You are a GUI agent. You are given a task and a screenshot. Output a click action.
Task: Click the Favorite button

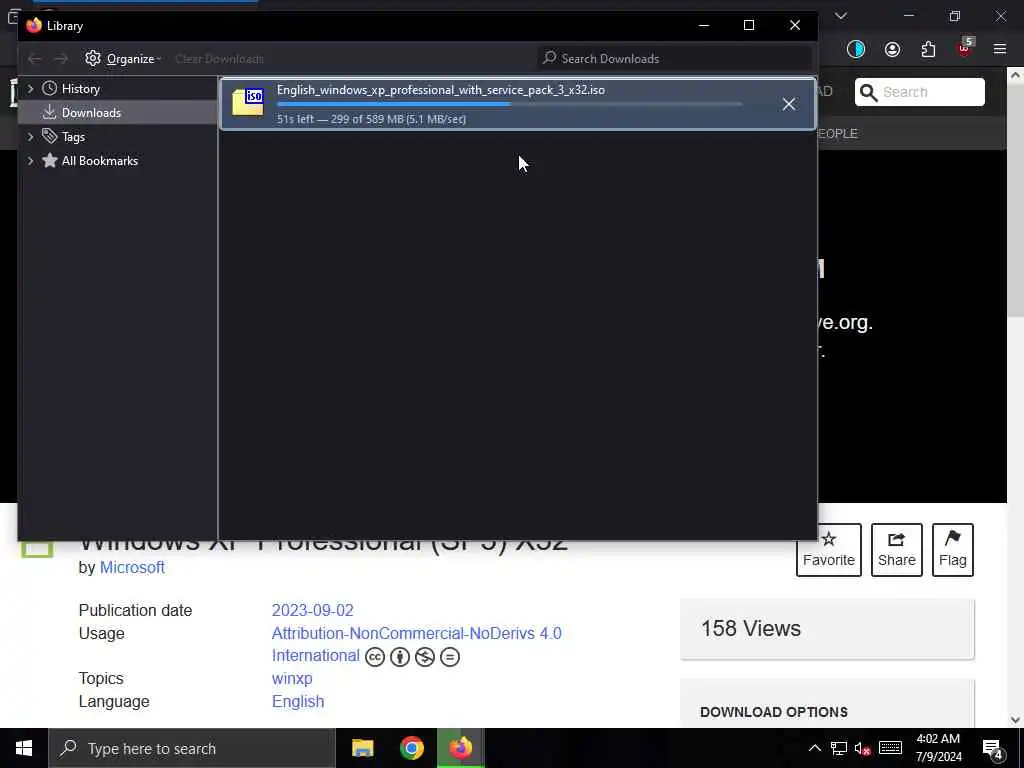[x=829, y=550]
